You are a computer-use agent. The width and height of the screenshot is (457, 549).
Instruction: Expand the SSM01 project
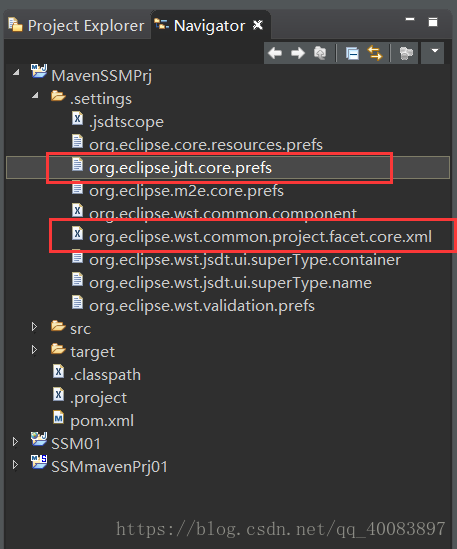pos(15,442)
